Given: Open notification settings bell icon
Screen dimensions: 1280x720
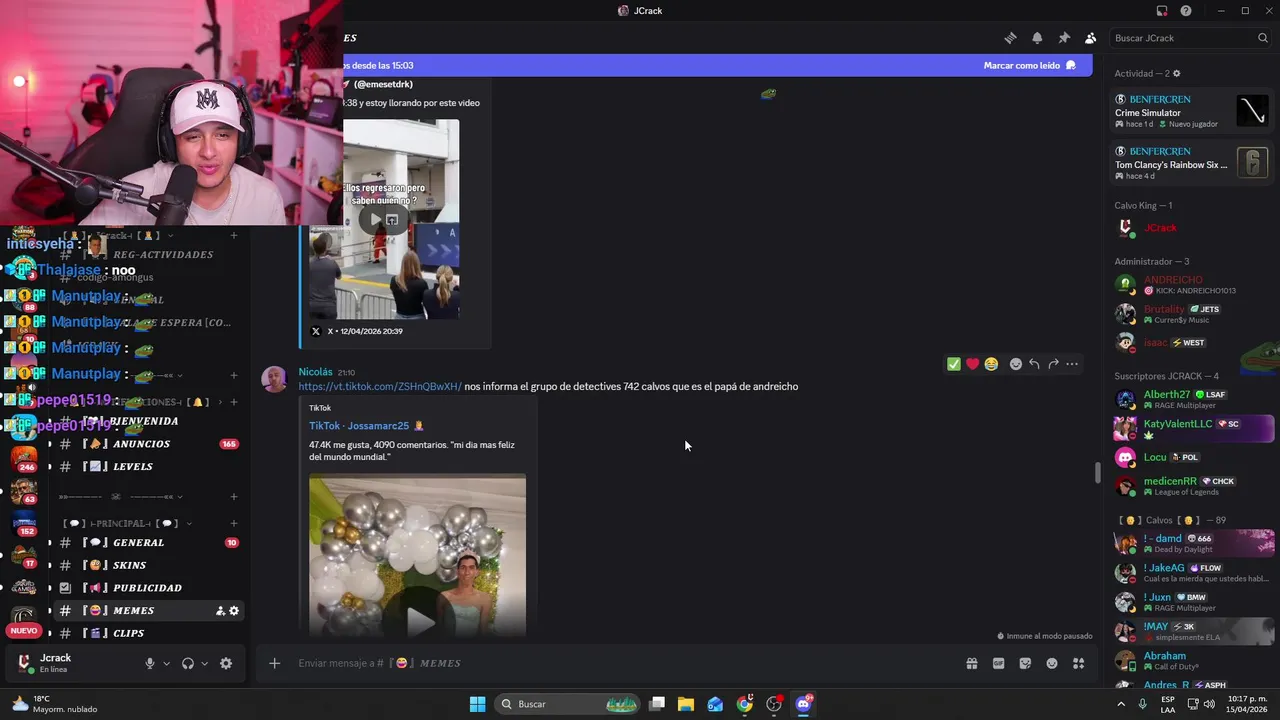Looking at the screenshot, I should pos(1037,38).
